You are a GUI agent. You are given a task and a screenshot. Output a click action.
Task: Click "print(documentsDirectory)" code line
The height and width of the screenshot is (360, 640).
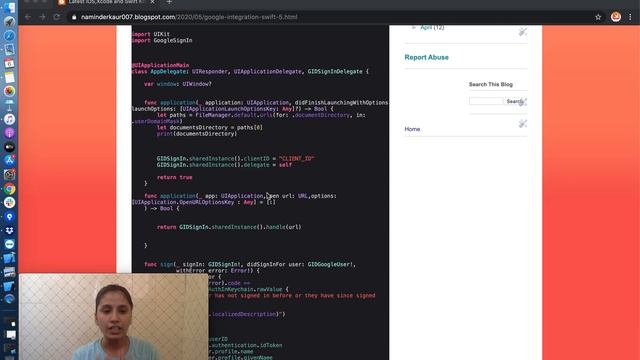click(x=197, y=133)
